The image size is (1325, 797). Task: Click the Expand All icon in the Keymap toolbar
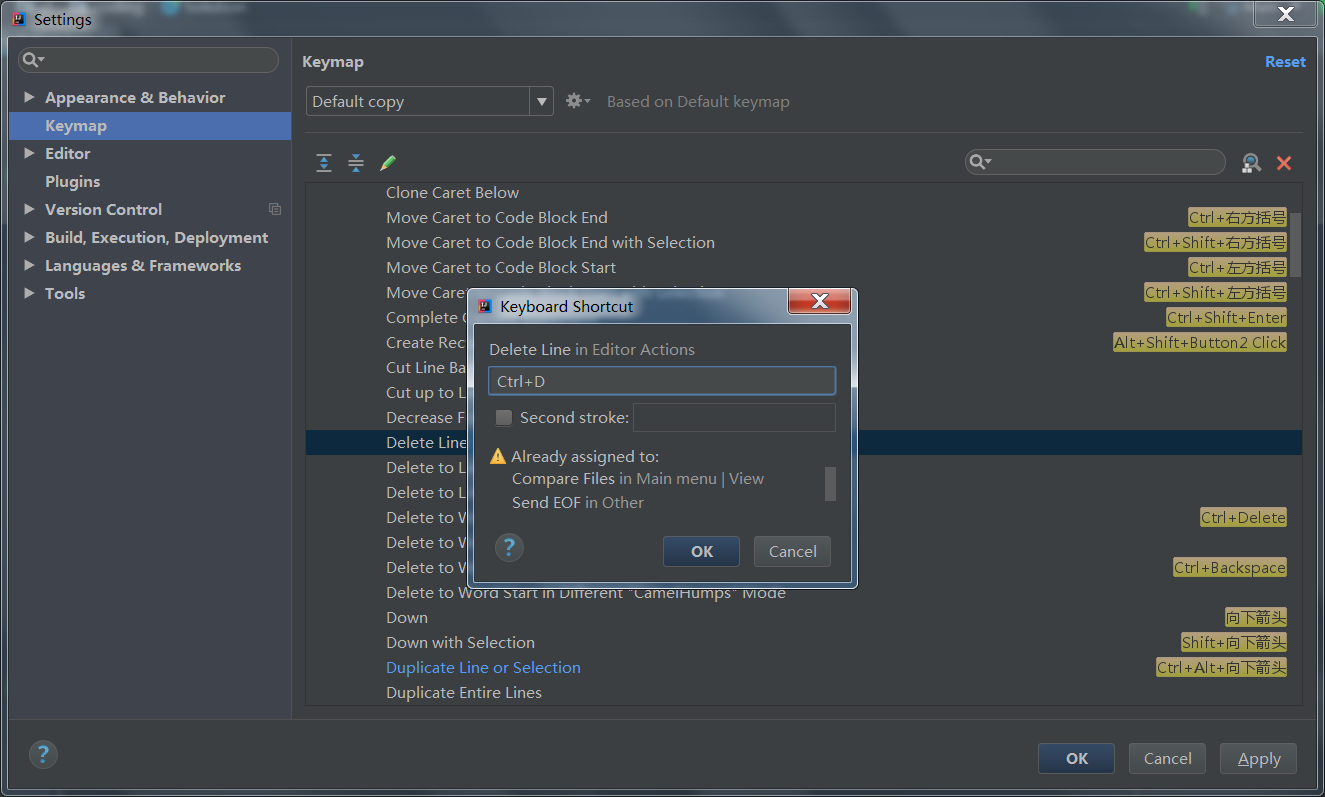[324, 163]
